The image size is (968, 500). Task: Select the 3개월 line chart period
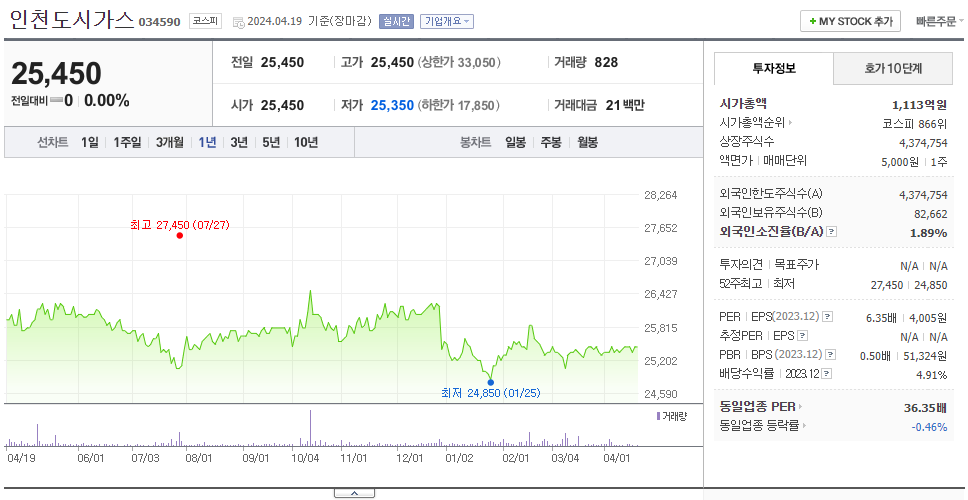point(170,143)
